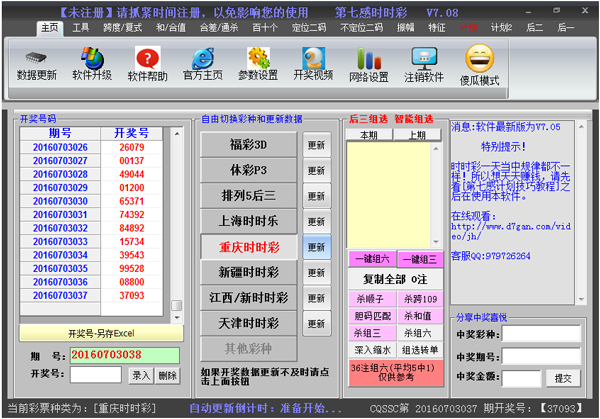The image size is (600, 419).
Task: Click the scroll-down arrow of 开奖号码 list
Action: pyautogui.click(x=177, y=318)
